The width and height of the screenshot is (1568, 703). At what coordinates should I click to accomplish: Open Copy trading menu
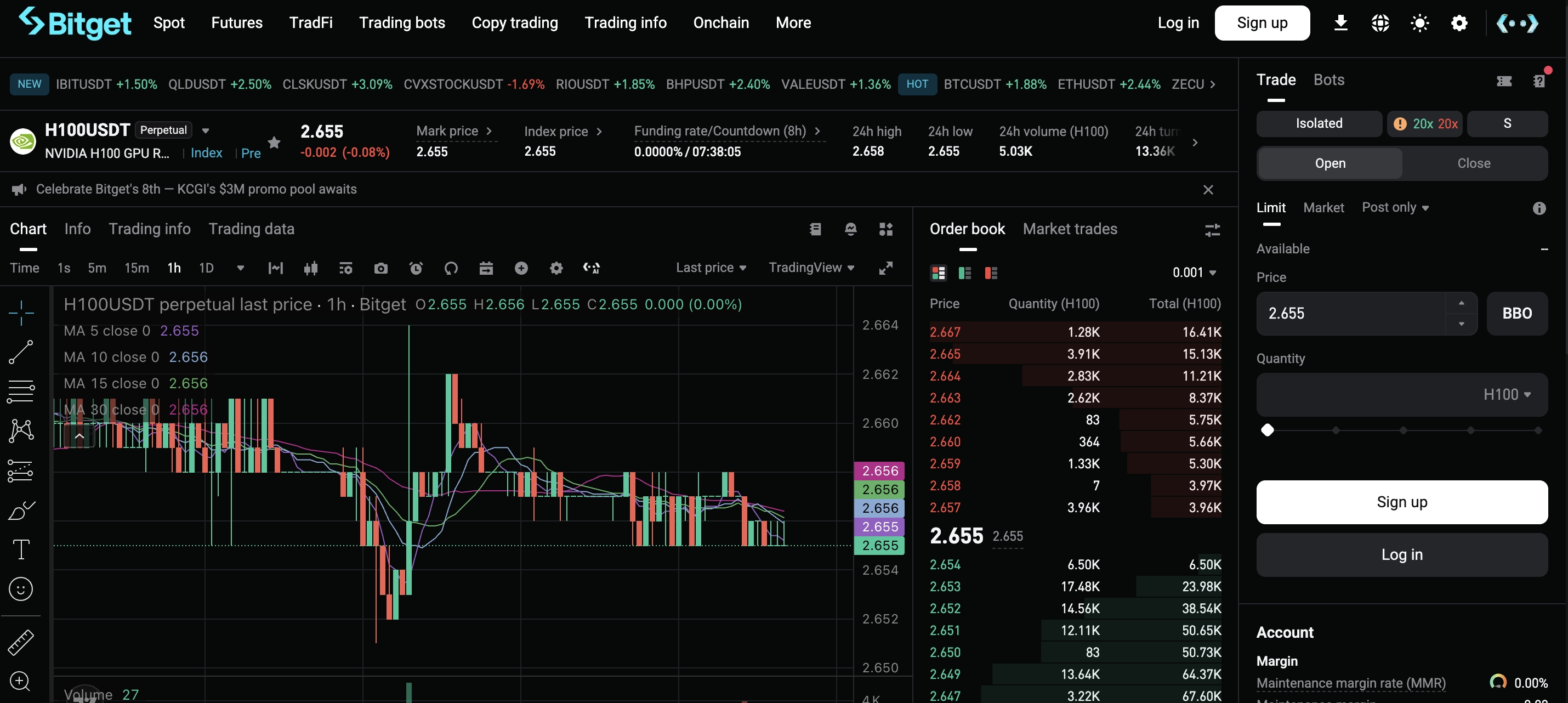click(x=515, y=23)
